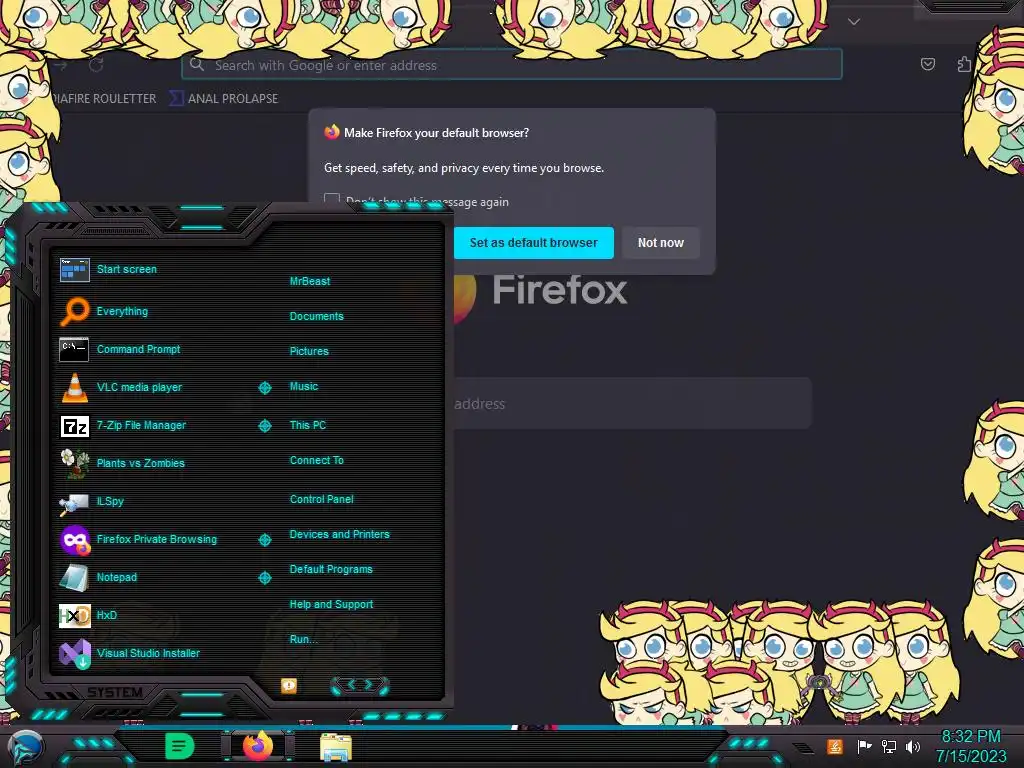1024x768 pixels.
Task: Expand VLC media player jump list
Action: (264, 388)
